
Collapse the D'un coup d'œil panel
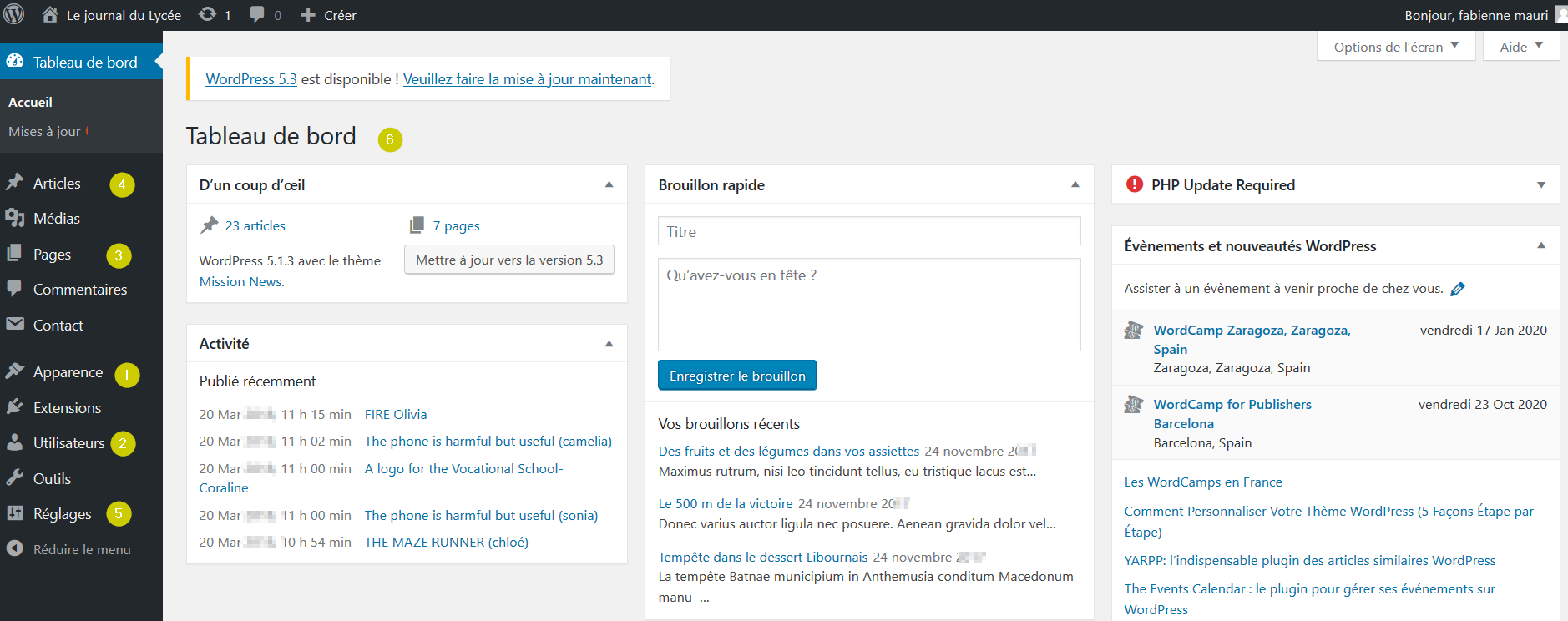(609, 184)
